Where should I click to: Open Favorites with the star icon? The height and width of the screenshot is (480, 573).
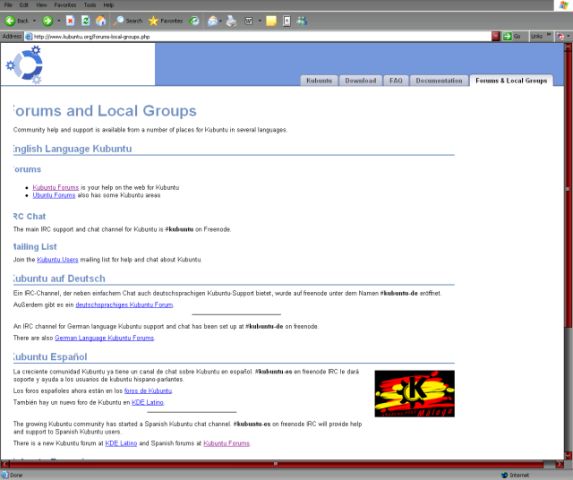coord(153,21)
